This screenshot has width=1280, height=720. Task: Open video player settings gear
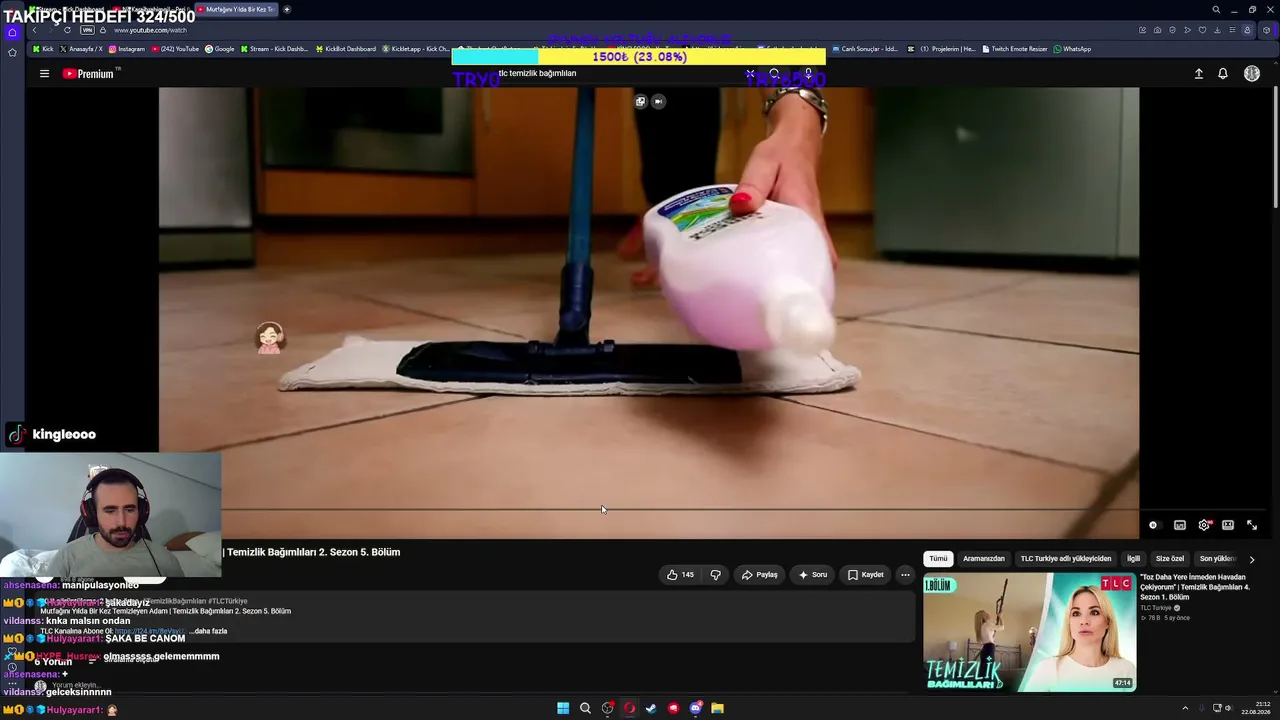(x=1204, y=525)
